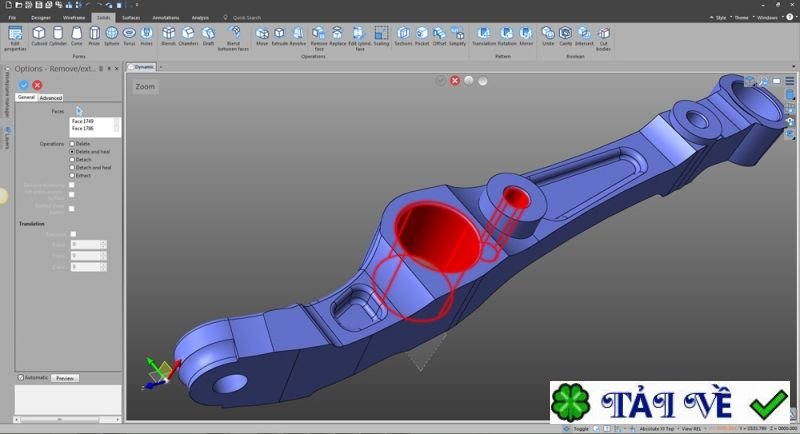This screenshot has height=434, width=800.
Task: Open the Advanced options tab
Action: pyautogui.click(x=50, y=97)
